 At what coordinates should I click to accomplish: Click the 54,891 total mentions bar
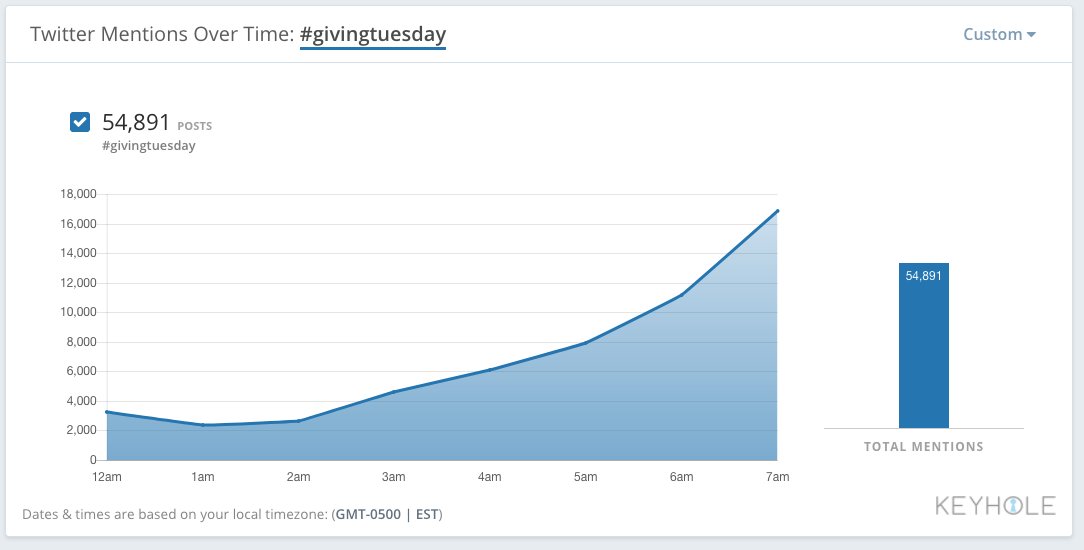(x=924, y=345)
